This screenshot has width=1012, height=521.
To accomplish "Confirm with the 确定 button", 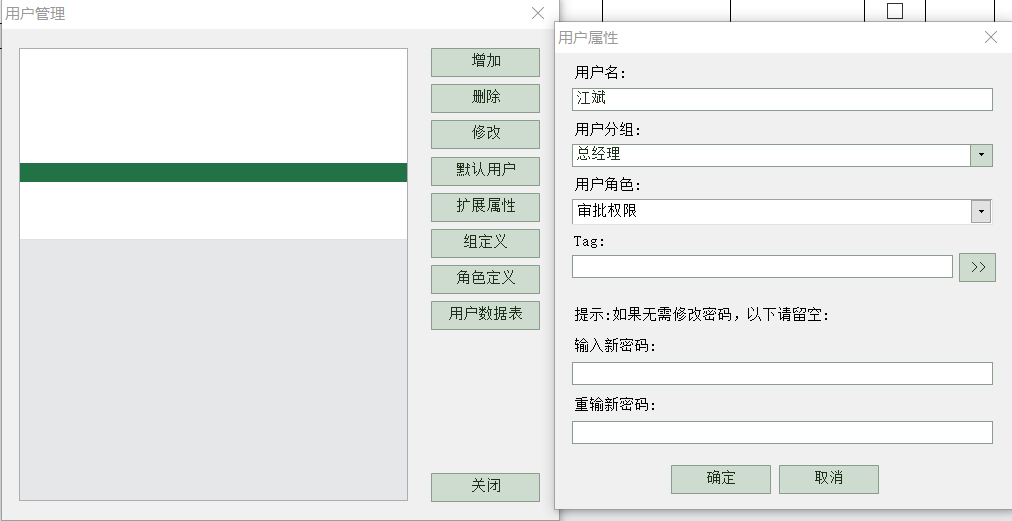I will [x=721, y=479].
